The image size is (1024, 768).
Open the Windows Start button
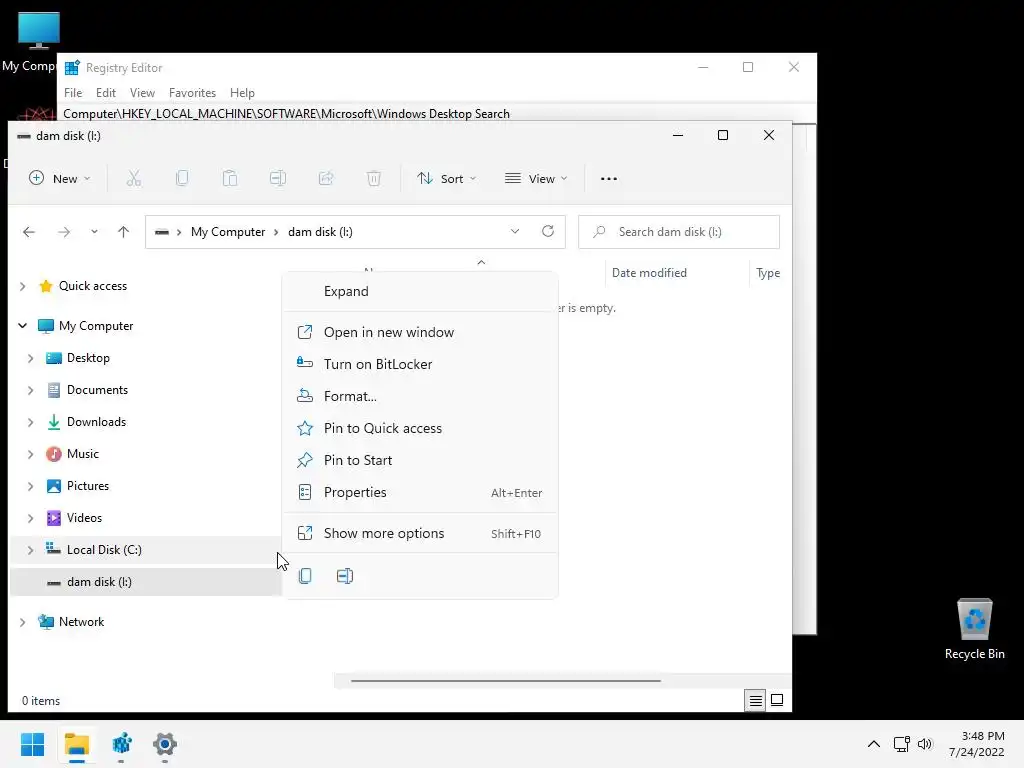click(x=33, y=744)
